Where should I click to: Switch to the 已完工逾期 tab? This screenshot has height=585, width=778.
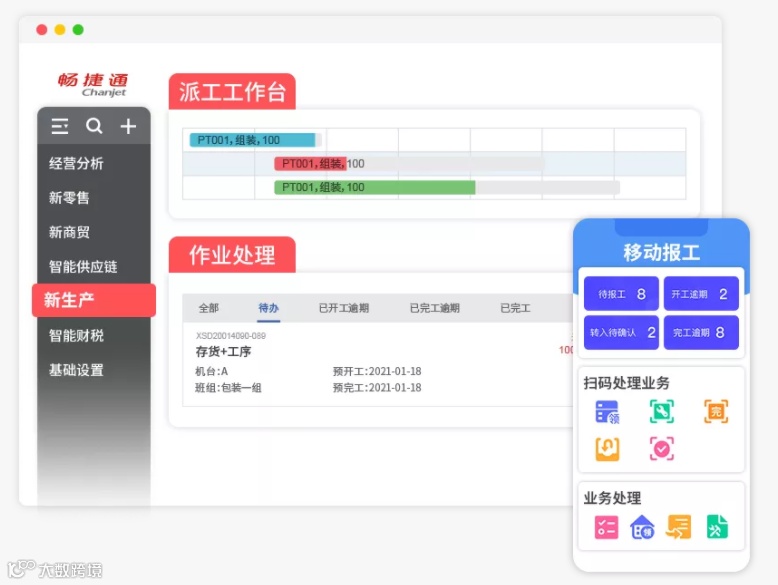[x=435, y=308]
